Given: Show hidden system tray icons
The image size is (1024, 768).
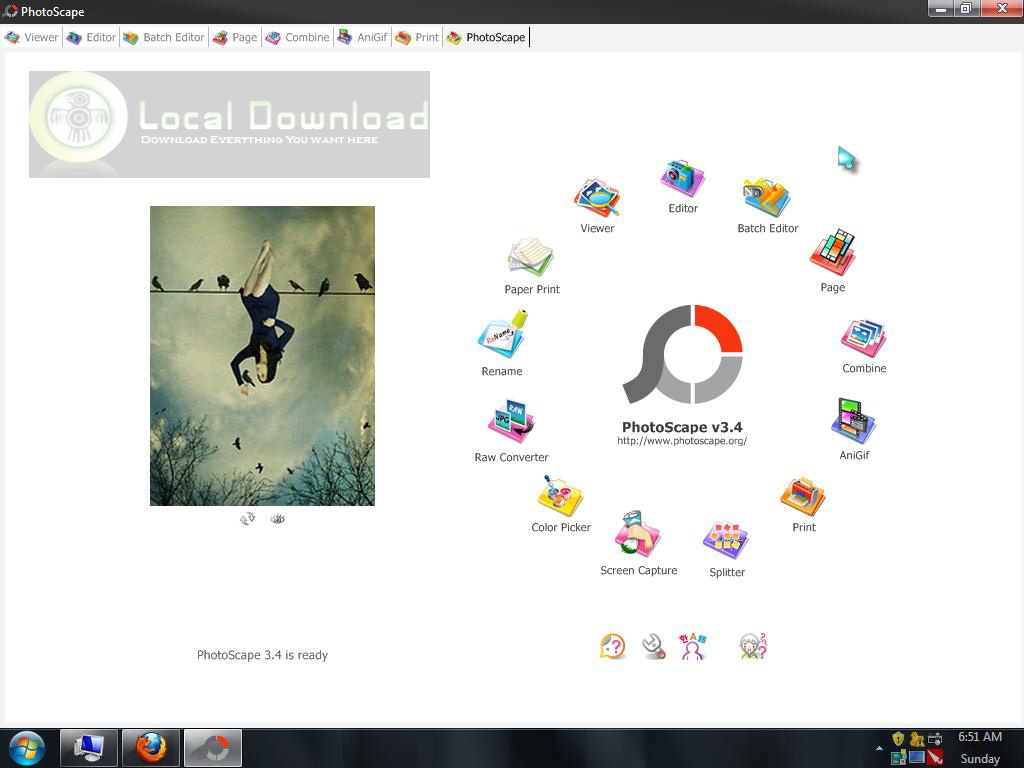Looking at the screenshot, I should click(879, 748).
